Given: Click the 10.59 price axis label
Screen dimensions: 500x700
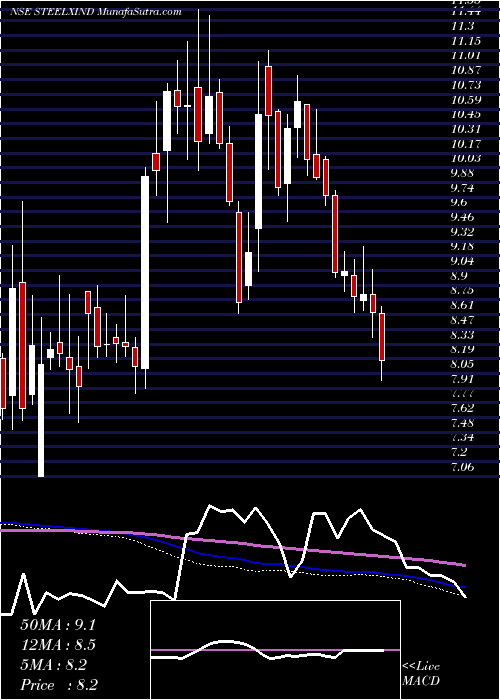Looking at the screenshot, I should click(x=466, y=99).
